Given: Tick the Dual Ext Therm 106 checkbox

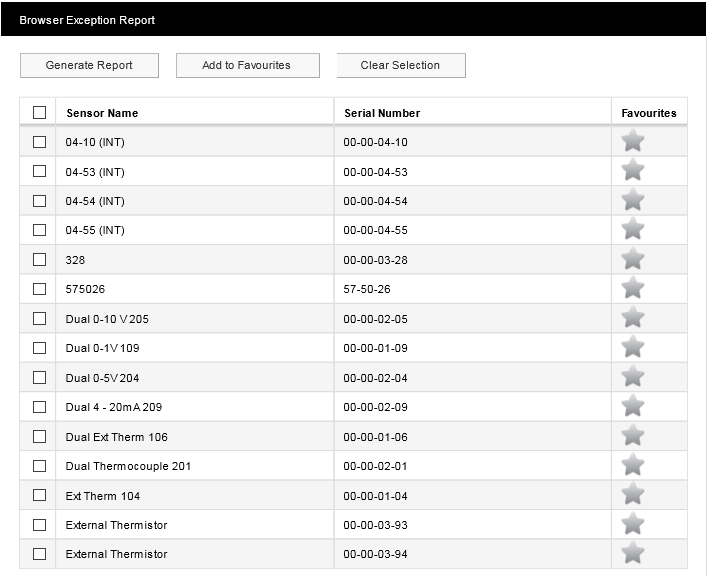Looking at the screenshot, I should pyautogui.click(x=39, y=436).
